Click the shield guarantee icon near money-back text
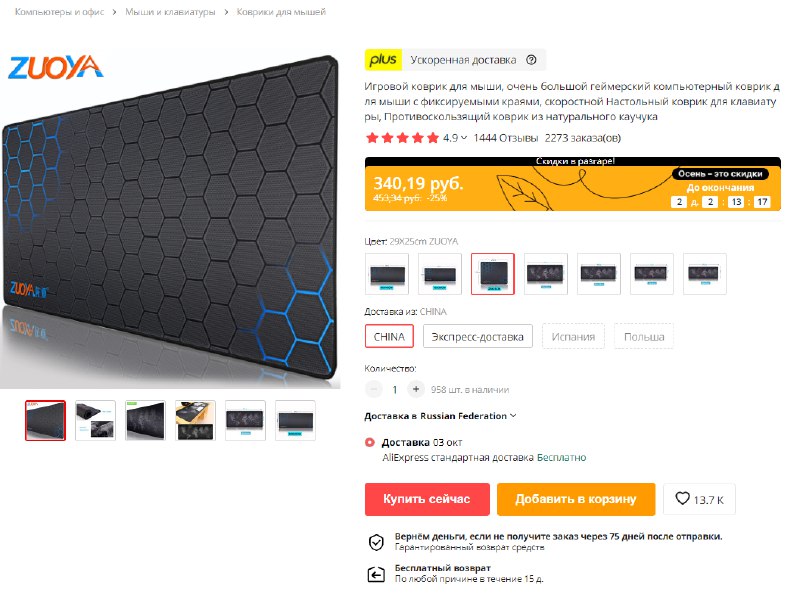The width and height of the screenshot is (800, 613). click(x=376, y=542)
